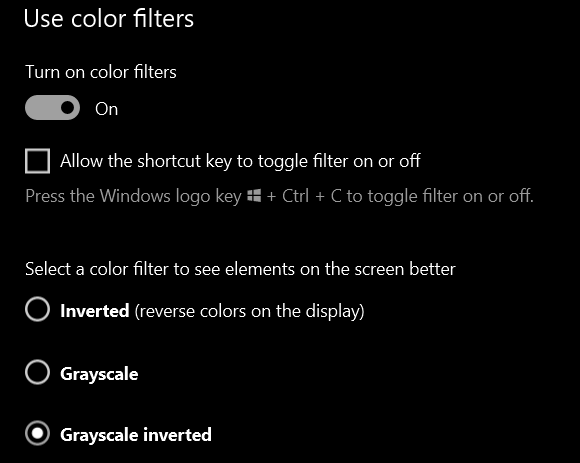The width and height of the screenshot is (580, 463).
Task: Click the selected Grayscale inverted radio button
Action: (37, 433)
